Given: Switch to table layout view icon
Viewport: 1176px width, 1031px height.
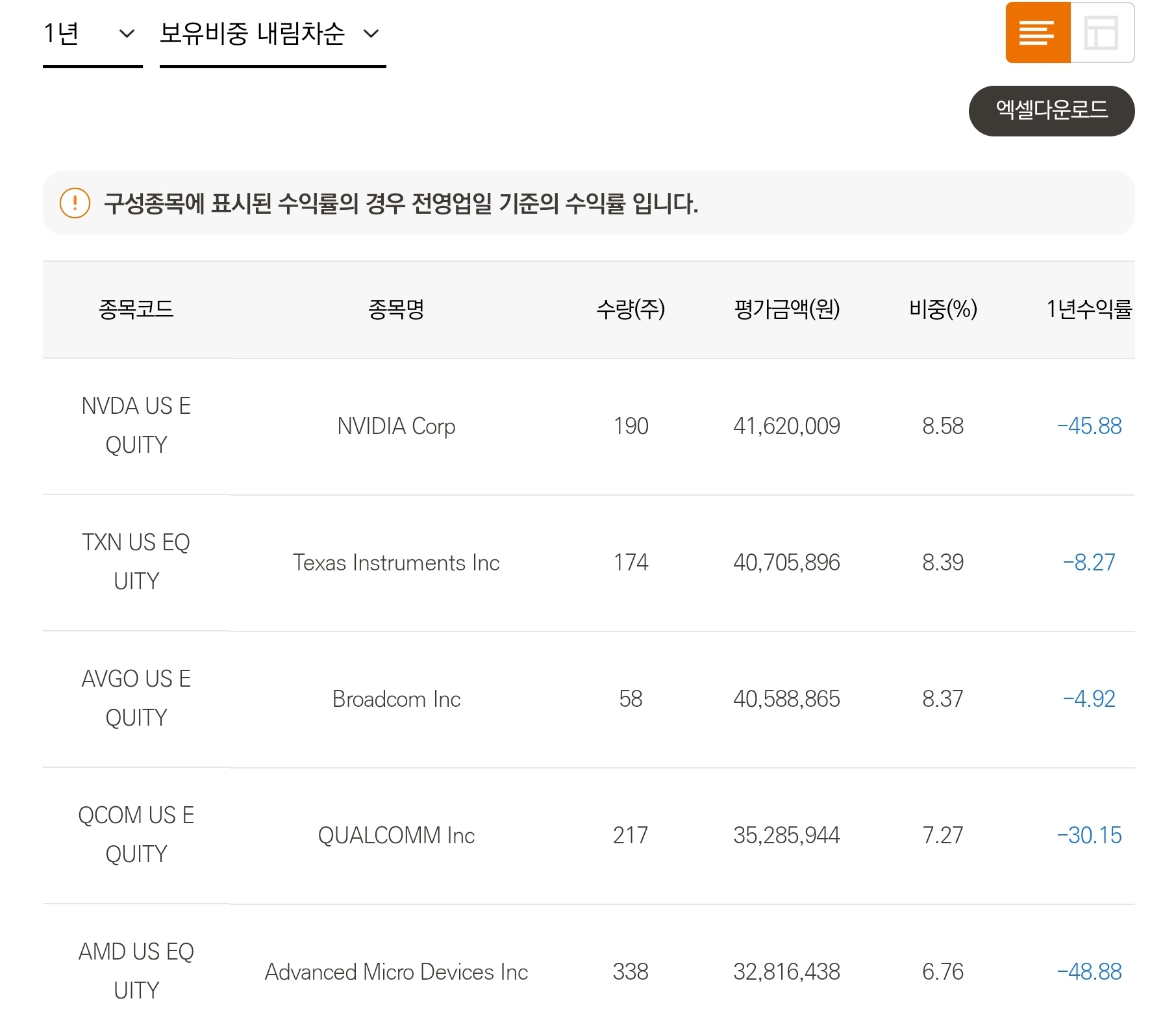Looking at the screenshot, I should (1102, 32).
